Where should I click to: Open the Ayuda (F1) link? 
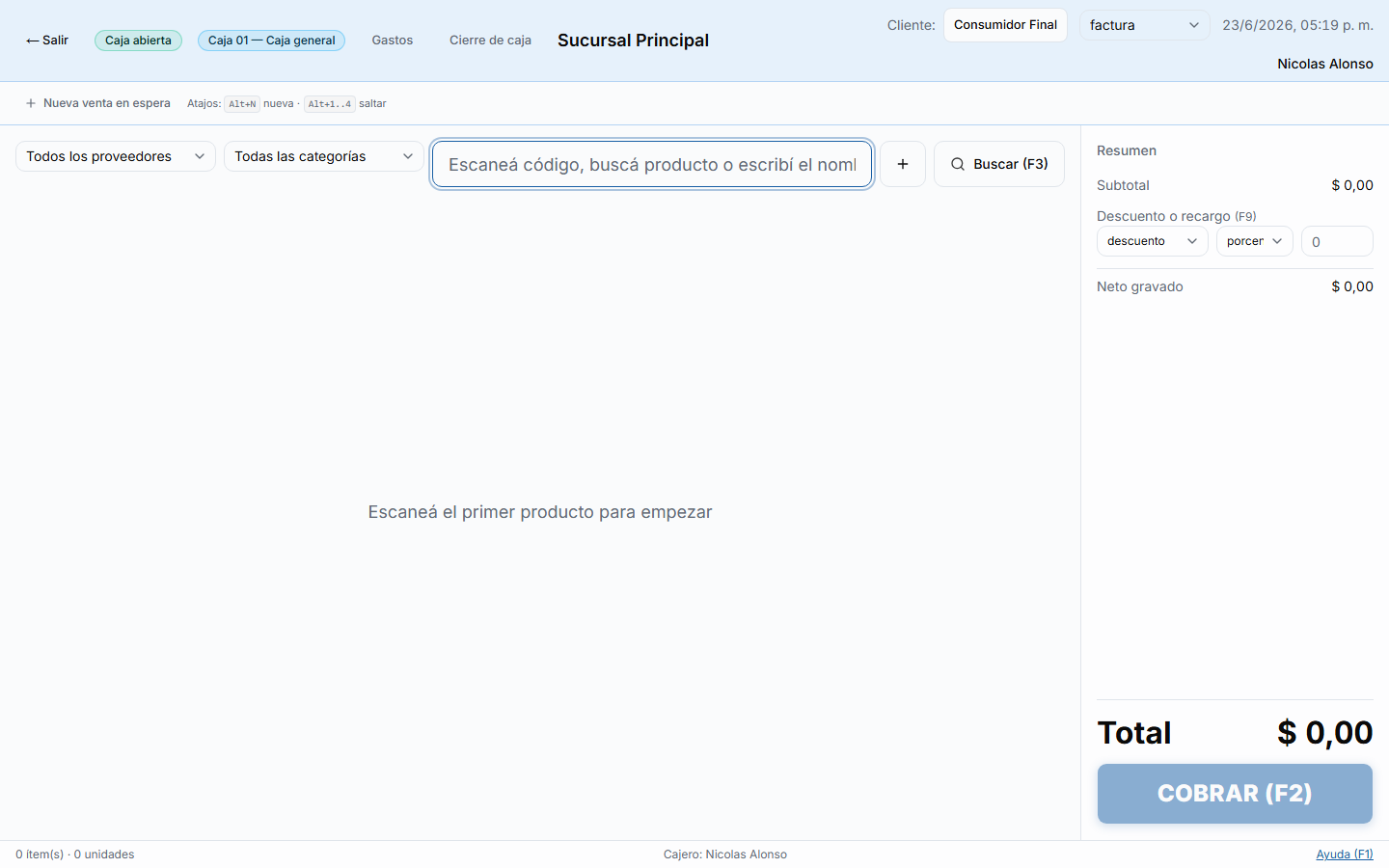[x=1345, y=854]
